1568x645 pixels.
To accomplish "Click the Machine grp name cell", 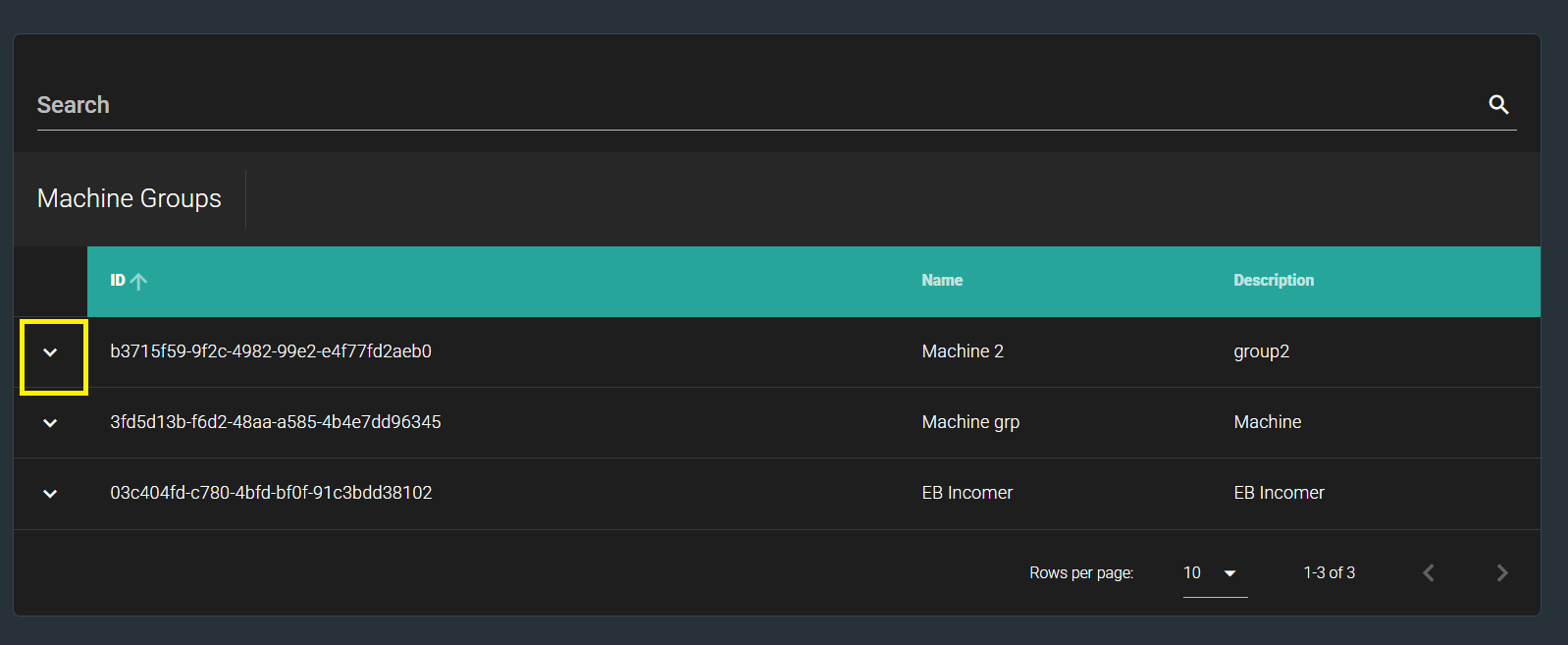I will click(970, 422).
